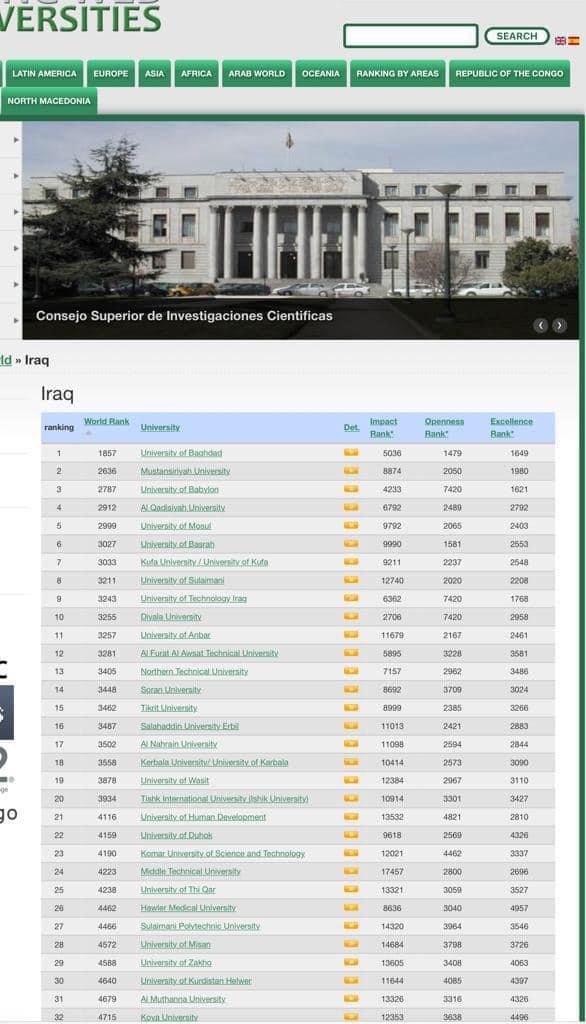The height and width of the screenshot is (1024, 586).
Task: Sort table by Excellence Rank column
Action: (x=512, y=427)
